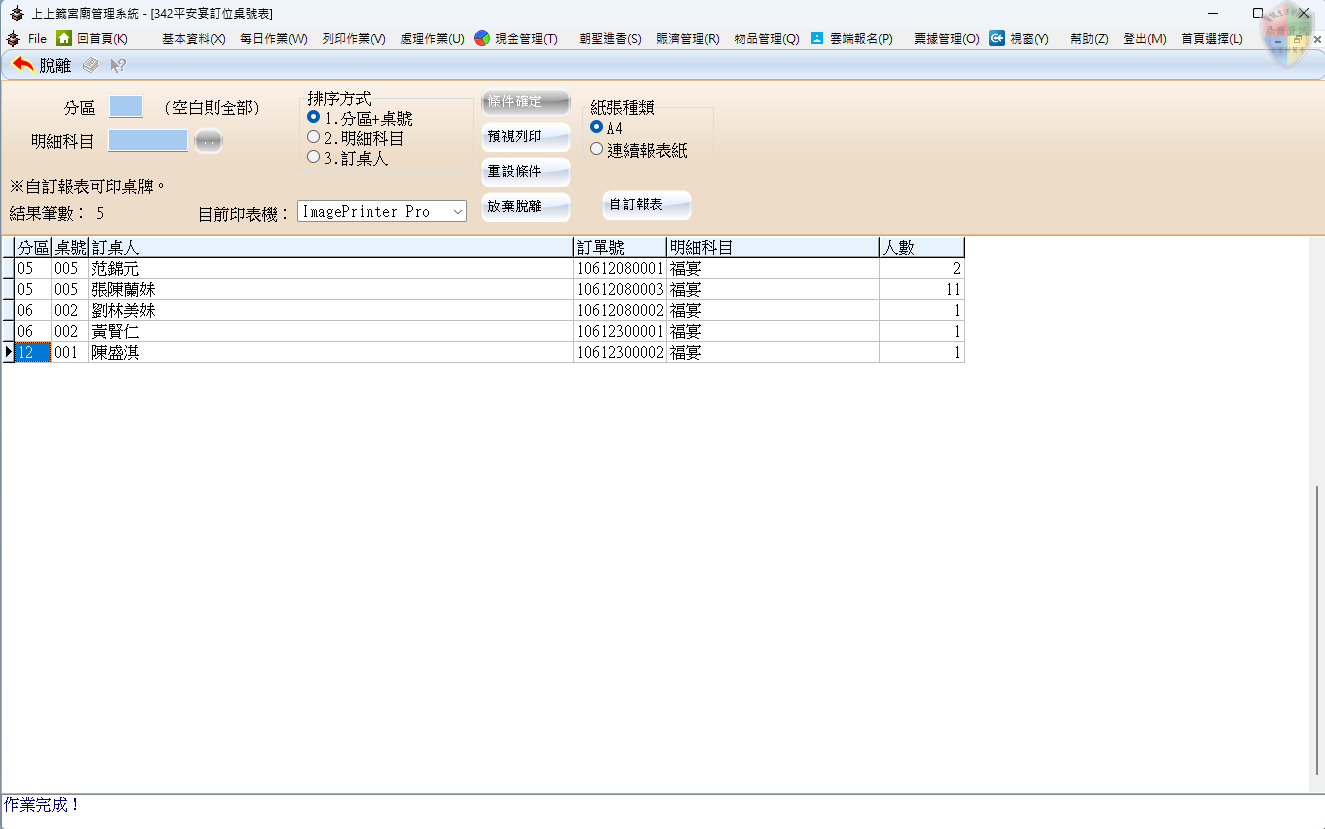The image size is (1325, 829).
Task: Click the 脫離 exit arrow icon
Action: pos(23,65)
